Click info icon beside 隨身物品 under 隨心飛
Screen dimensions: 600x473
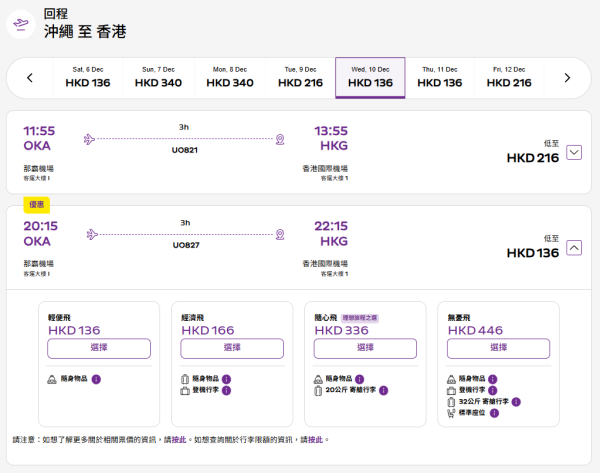click(x=359, y=379)
